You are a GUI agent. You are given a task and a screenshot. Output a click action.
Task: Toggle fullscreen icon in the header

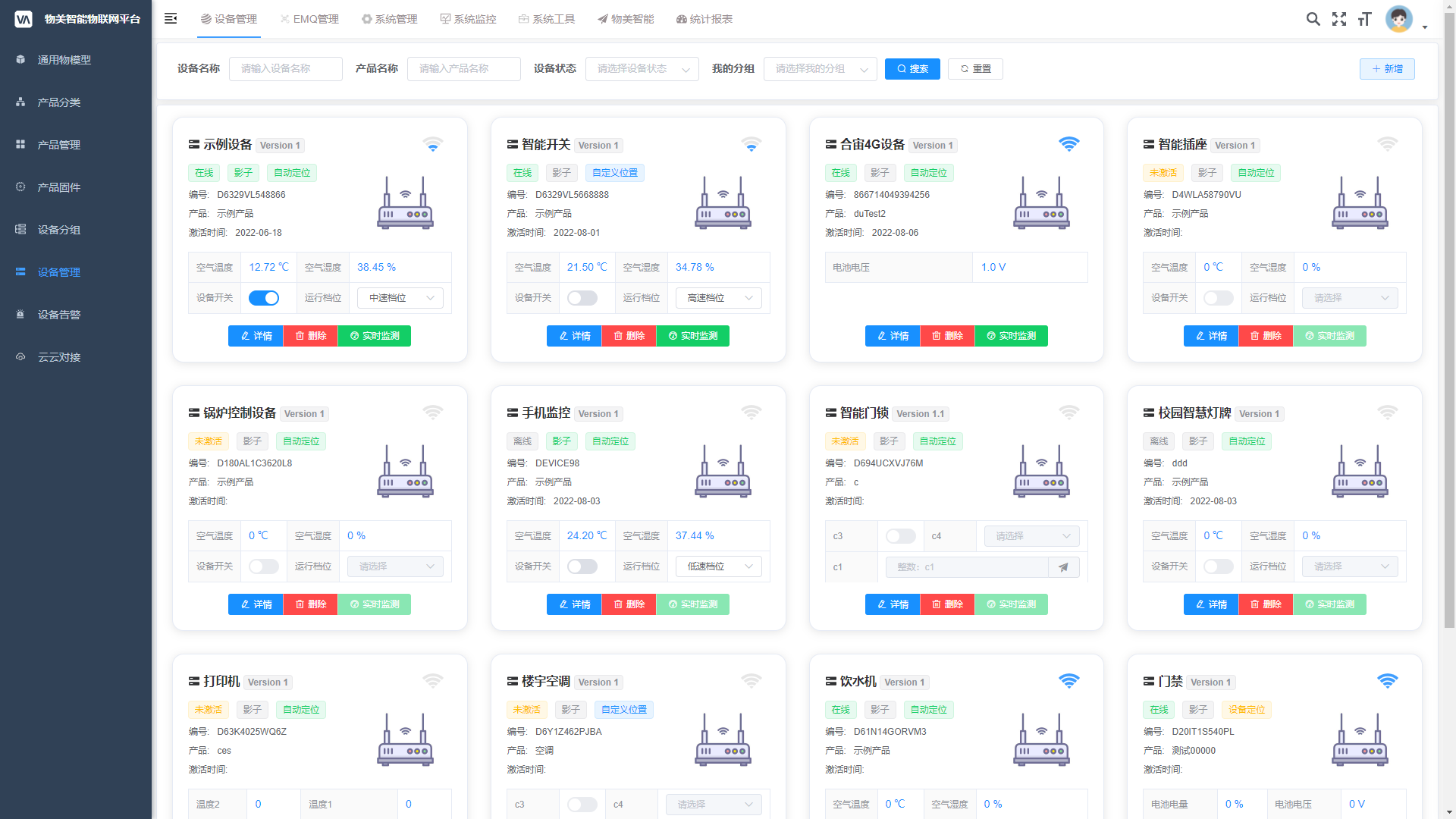(1339, 19)
